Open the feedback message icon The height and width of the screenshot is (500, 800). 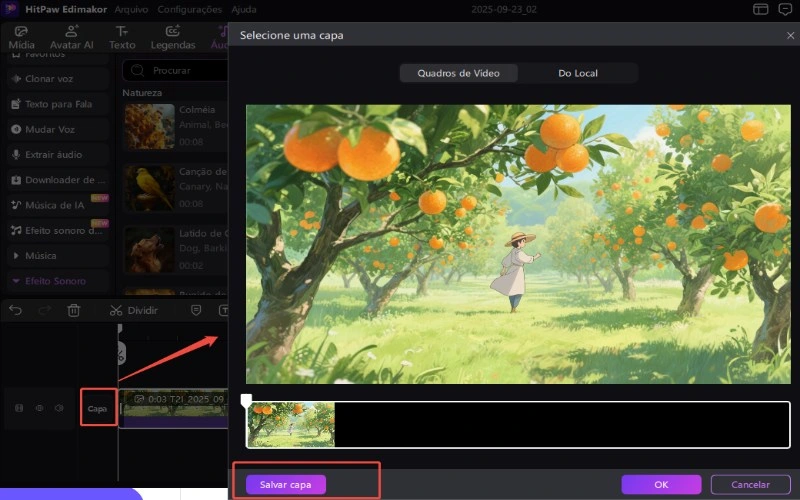[785, 9]
